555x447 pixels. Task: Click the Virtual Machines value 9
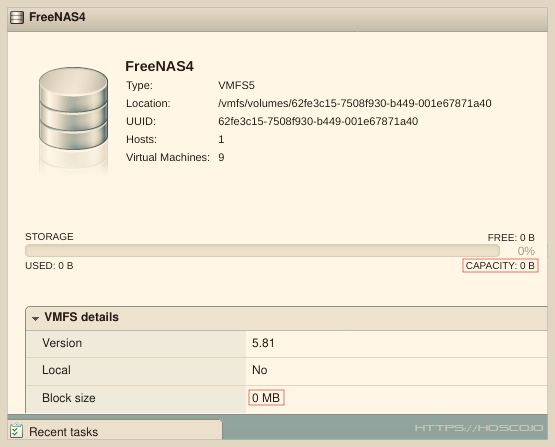[221, 157]
